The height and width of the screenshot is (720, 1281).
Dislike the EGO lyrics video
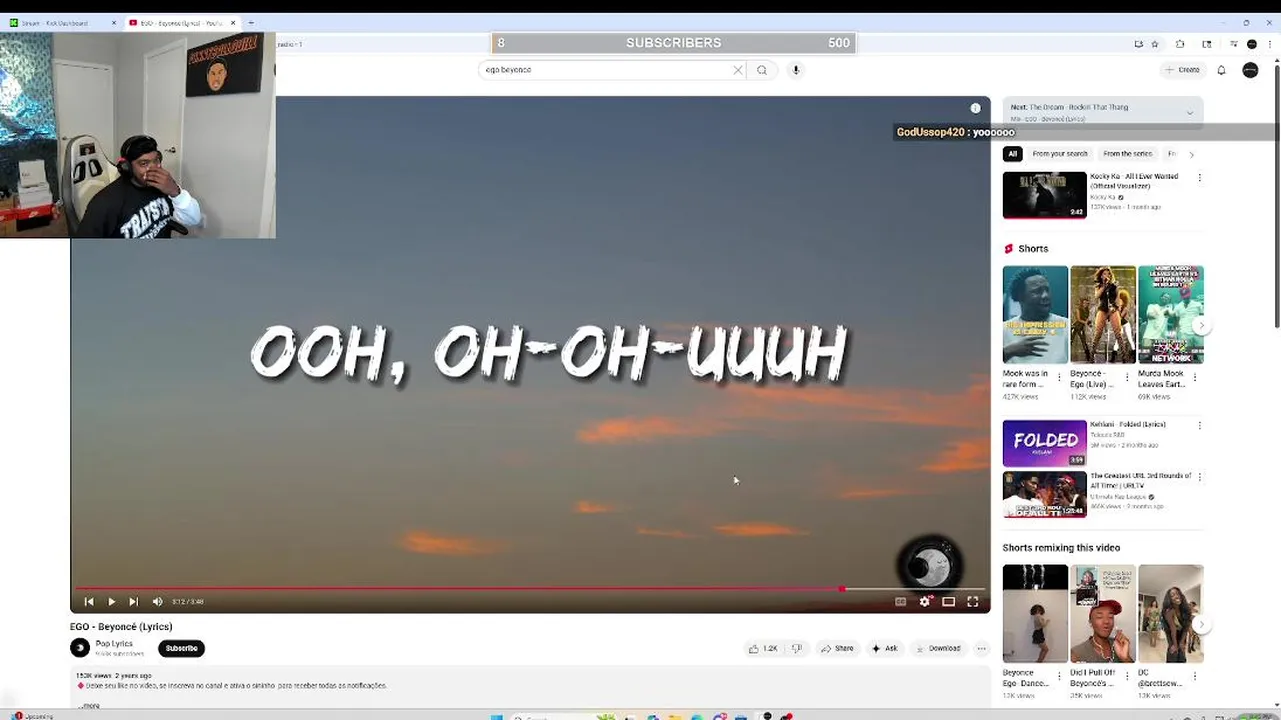797,648
